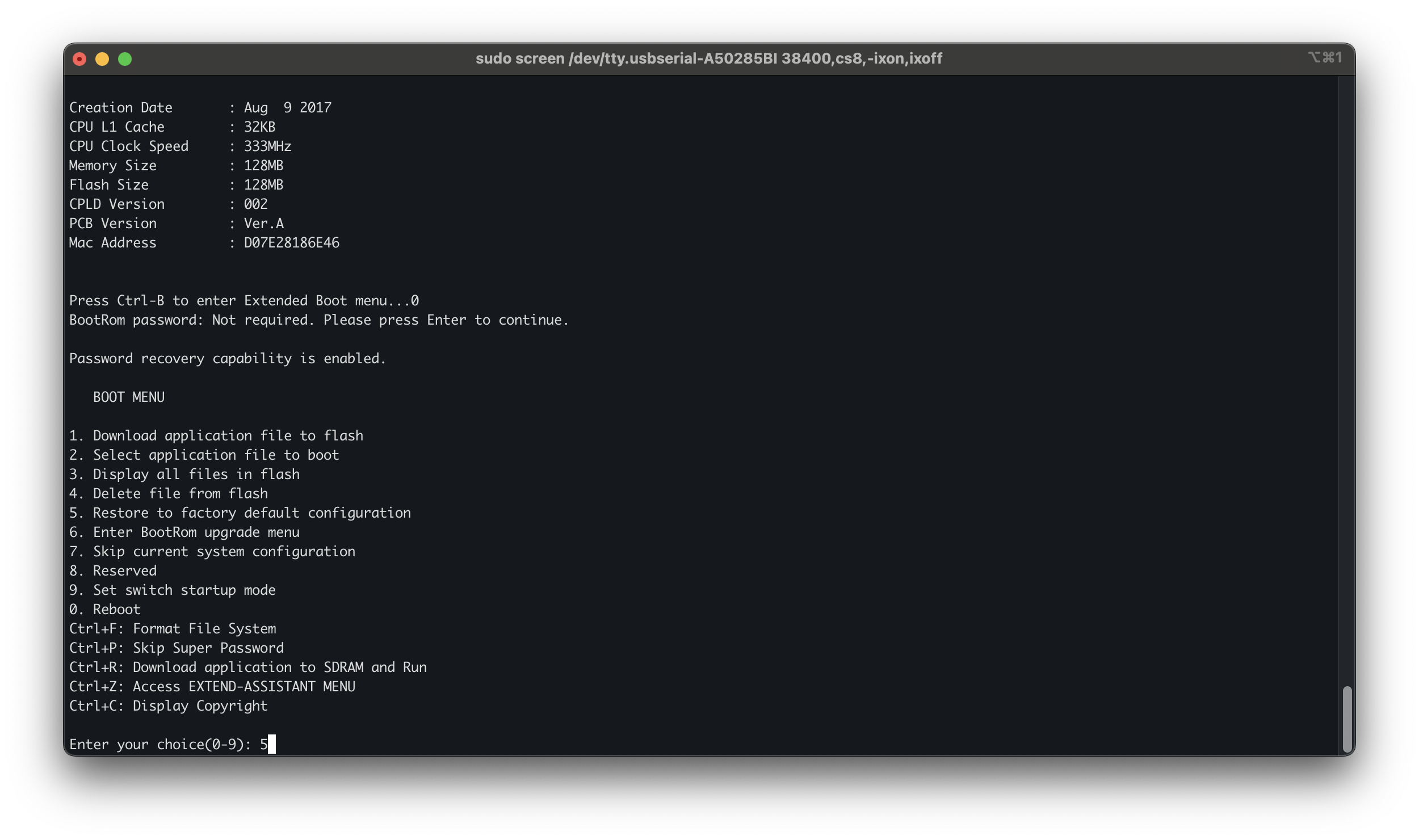Image resolution: width=1419 pixels, height=840 pixels.
Task: Click the 'Ctrl+F: Format File System' line
Action: click(172, 629)
